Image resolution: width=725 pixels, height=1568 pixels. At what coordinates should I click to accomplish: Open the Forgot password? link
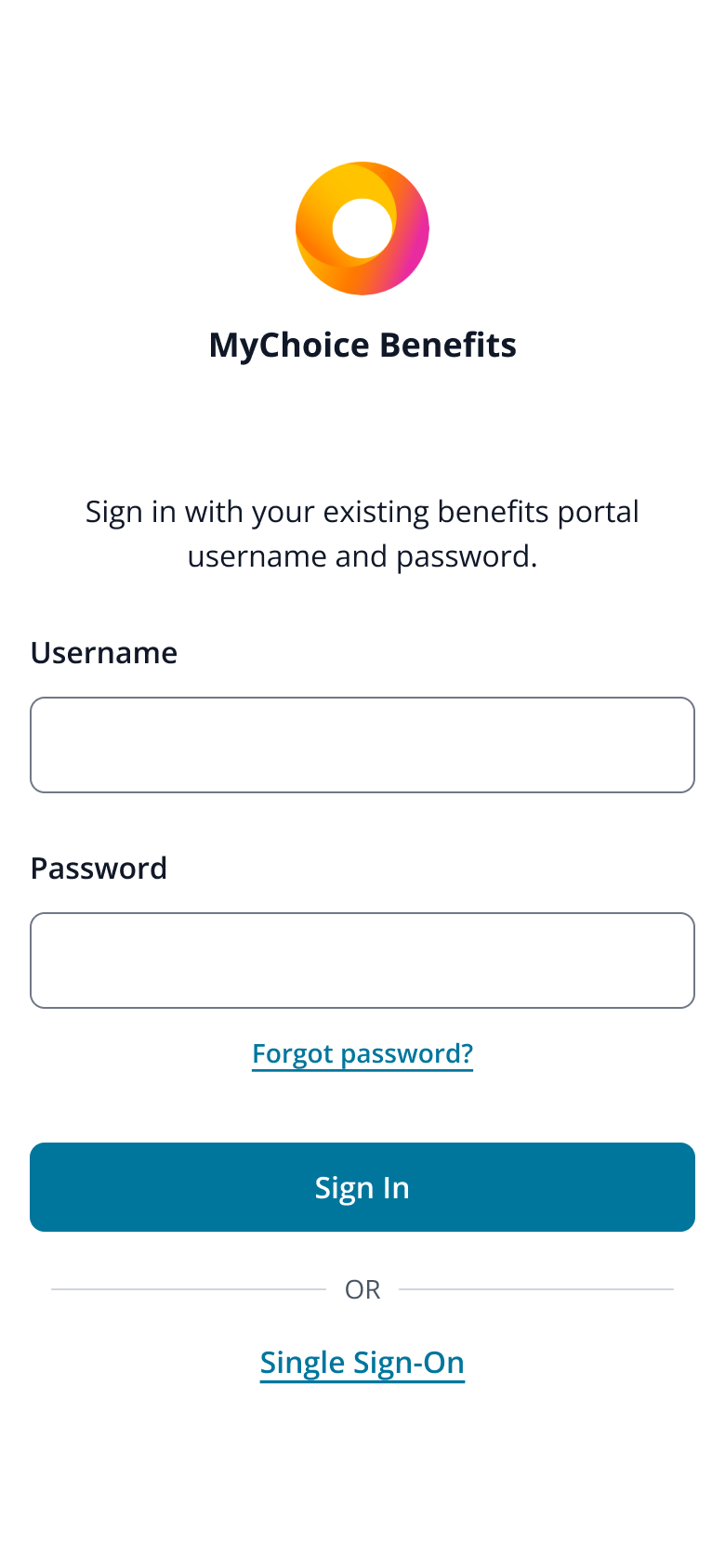[x=362, y=1053]
